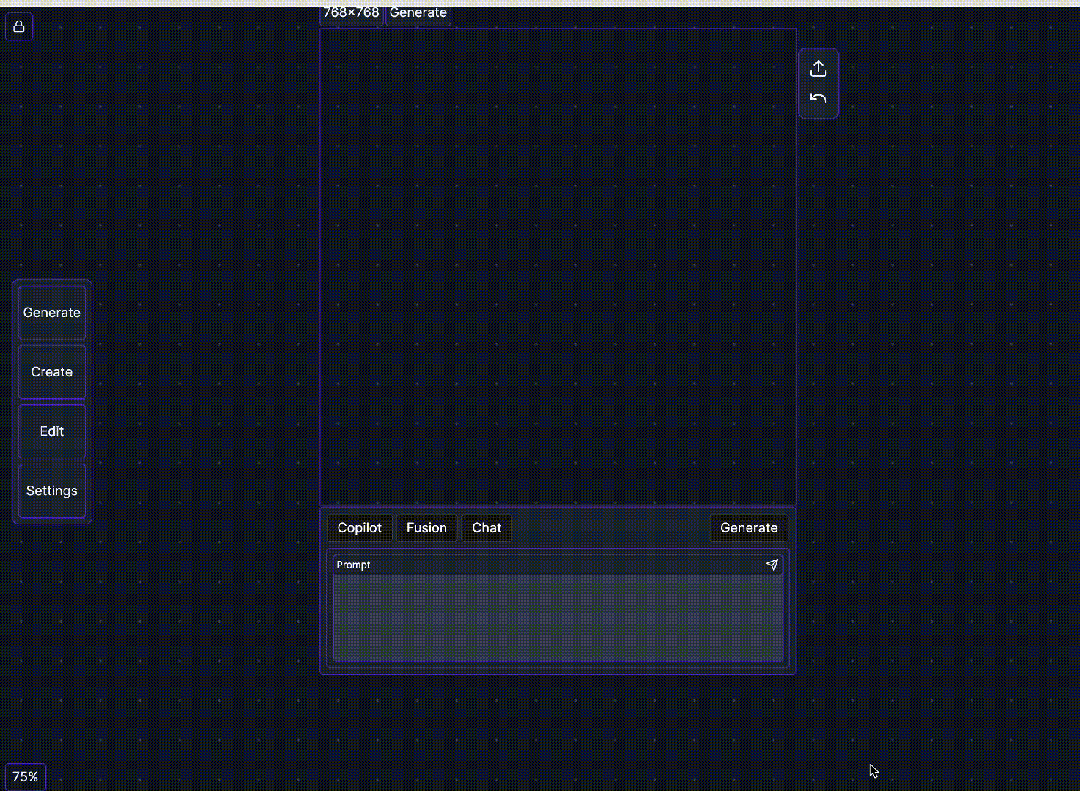Switch to the Chat tab

point(486,528)
